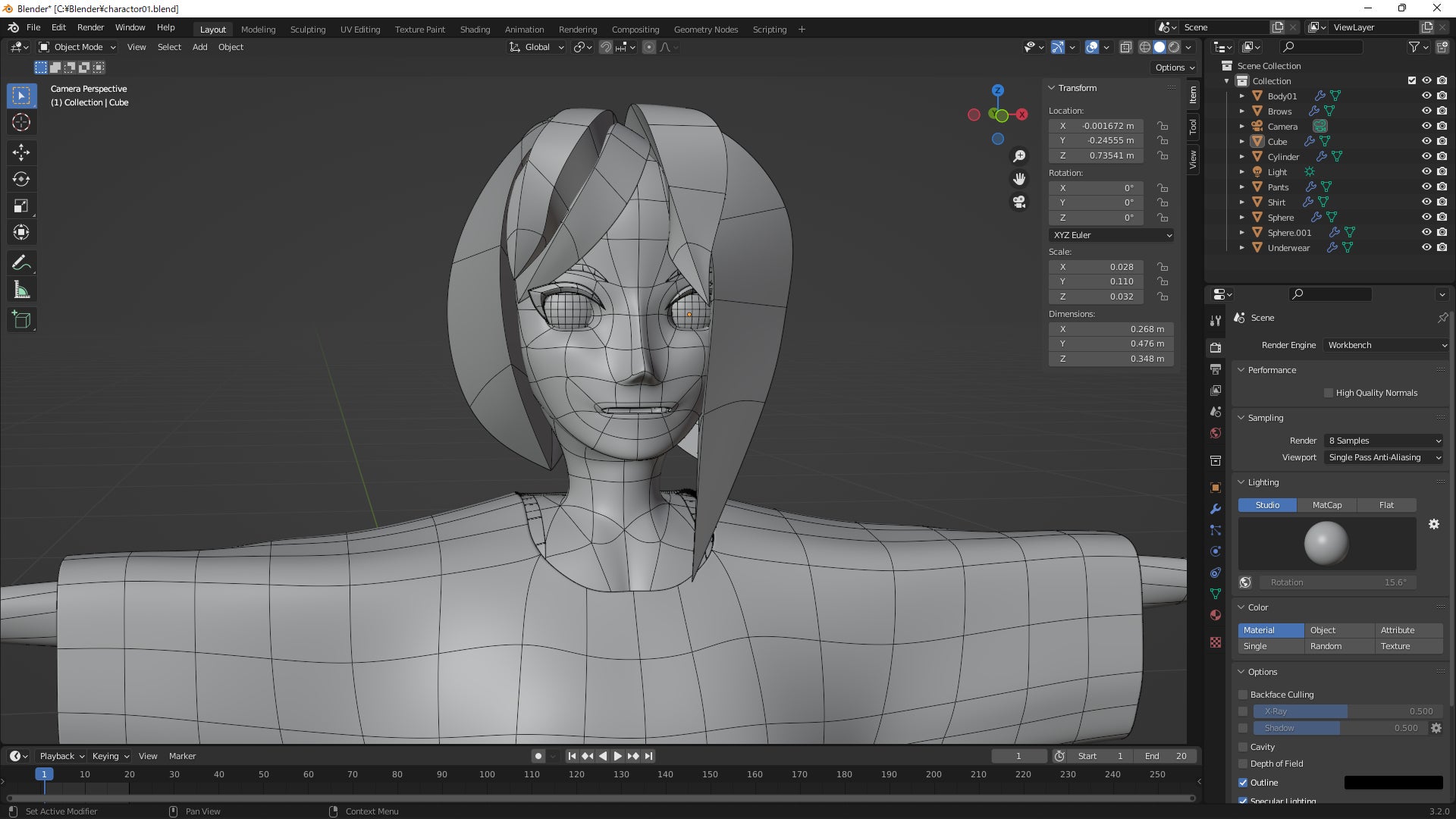1456x819 pixels.
Task: Select the Move tool in toolbar
Action: (x=21, y=152)
